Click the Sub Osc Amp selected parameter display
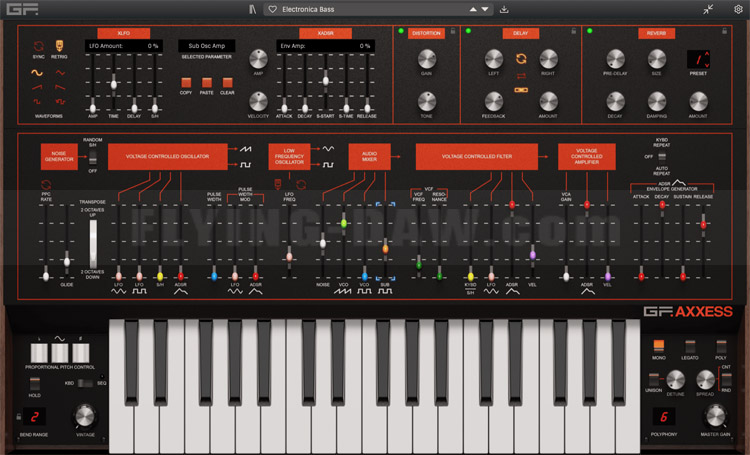Viewport: 750px width, 455px height. click(x=207, y=46)
